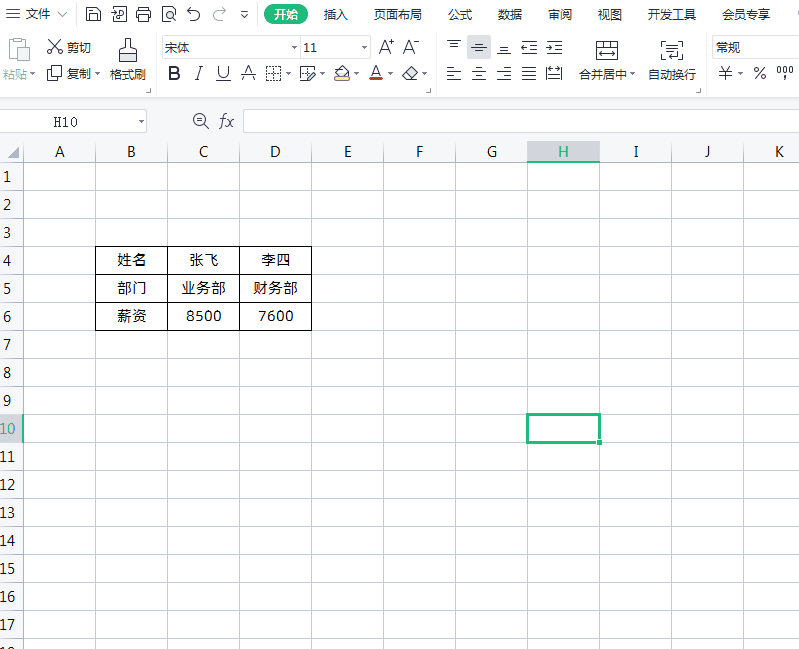Open the 文件 menu dropdown arrow
Screen dimensions: 799x649
[x=62, y=14]
